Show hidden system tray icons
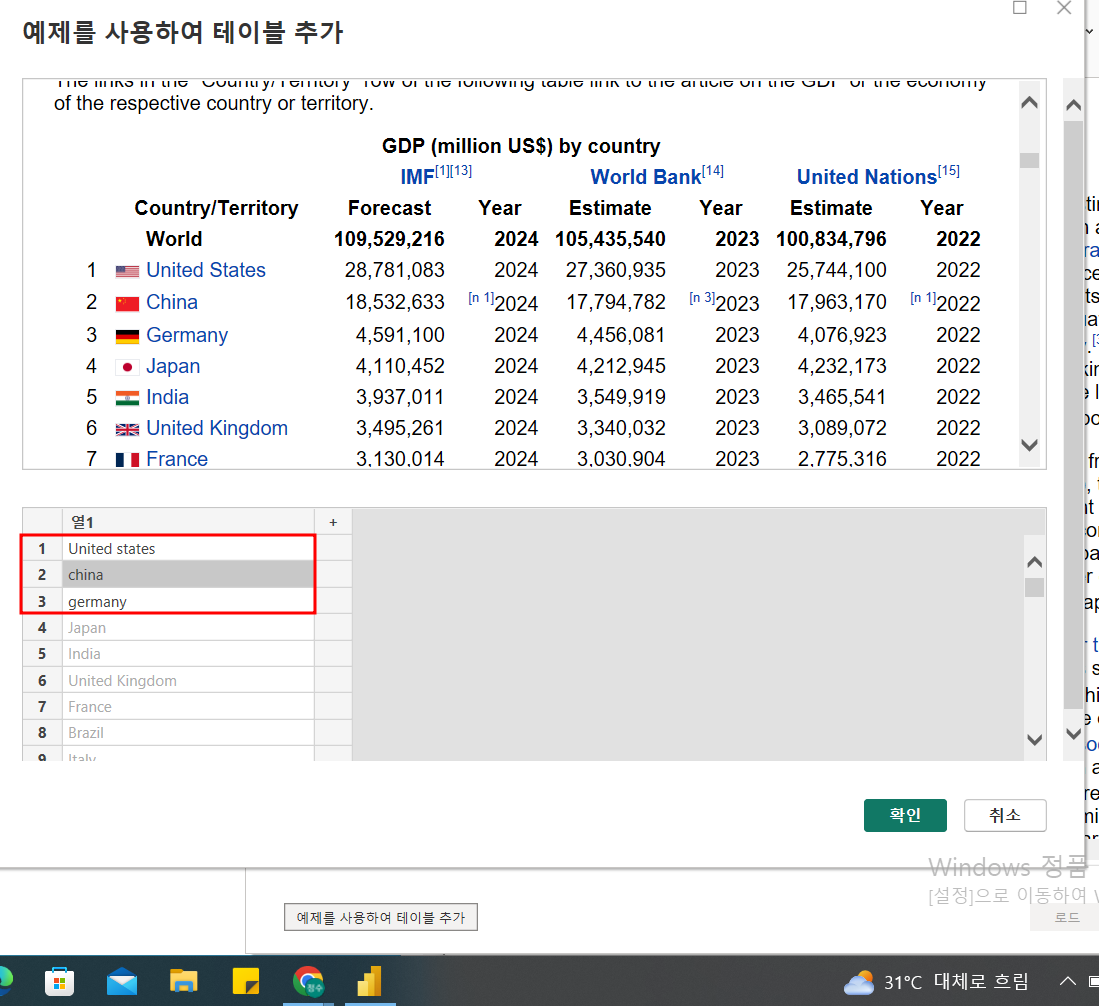Screen dimensions: 1099x1006 (x=1067, y=981)
